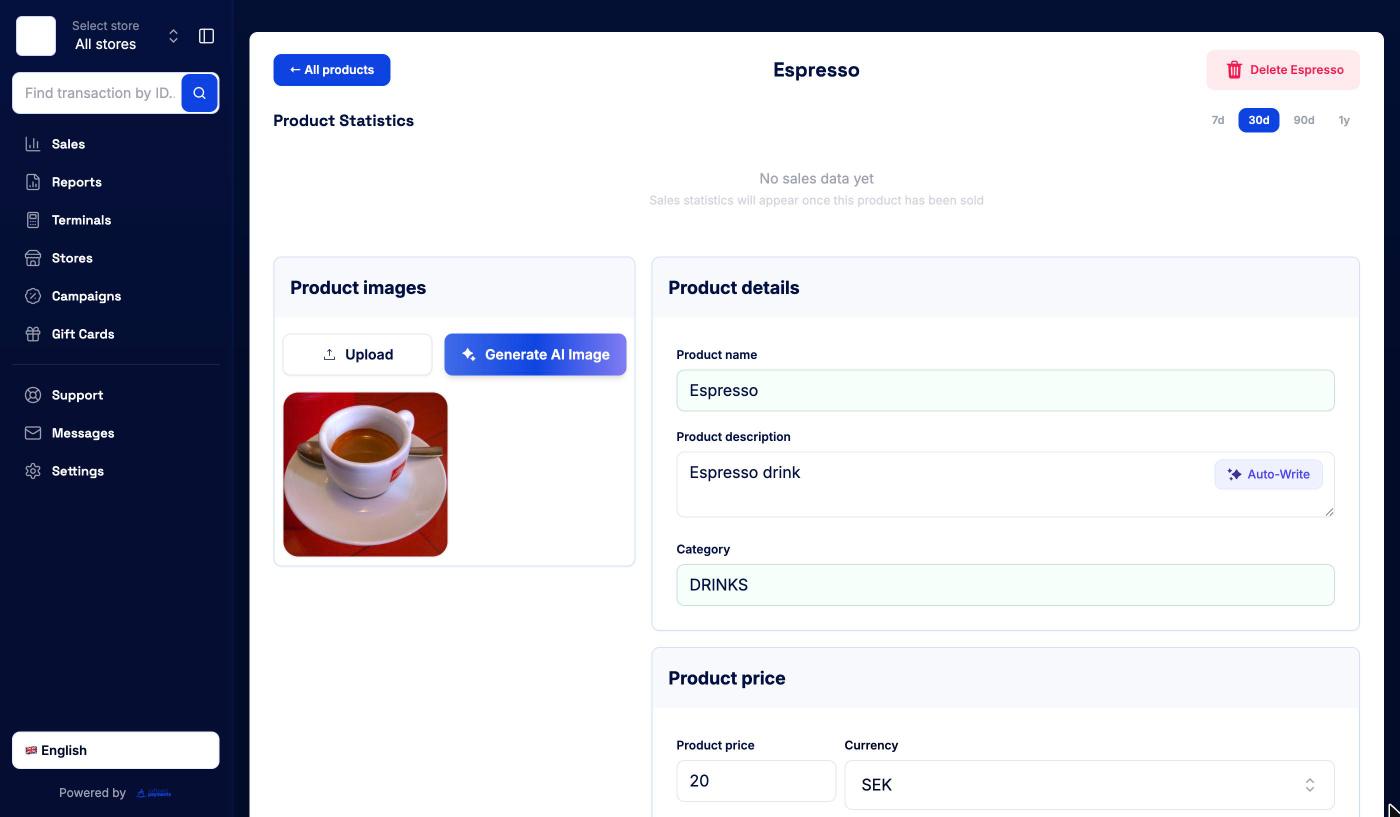Click Upload image button

(358, 355)
